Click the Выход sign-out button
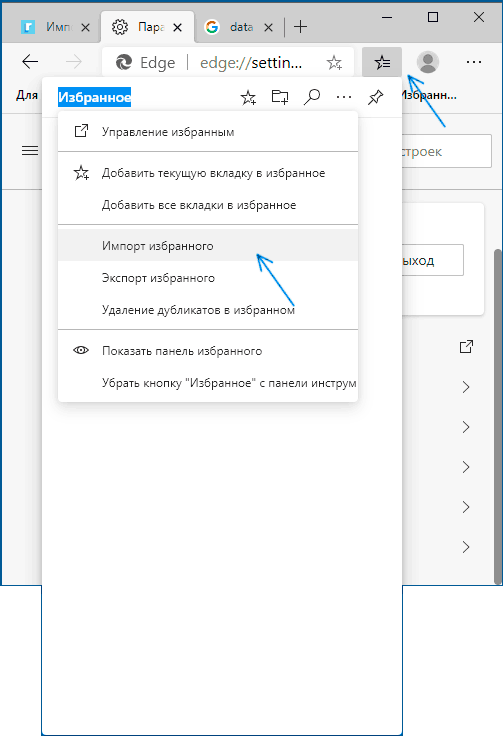This screenshot has width=503, height=736. [x=433, y=260]
